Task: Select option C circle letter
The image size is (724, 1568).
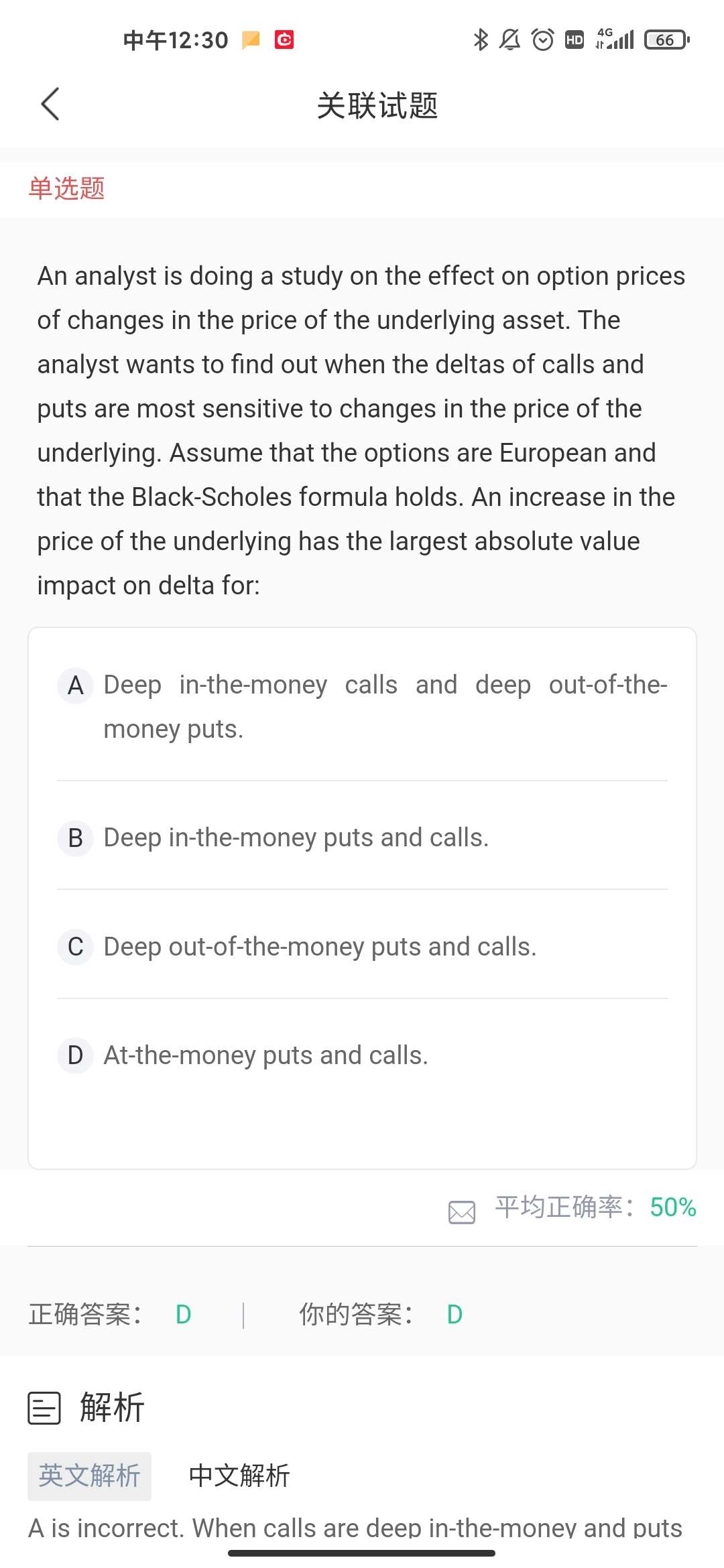Action: (76, 947)
